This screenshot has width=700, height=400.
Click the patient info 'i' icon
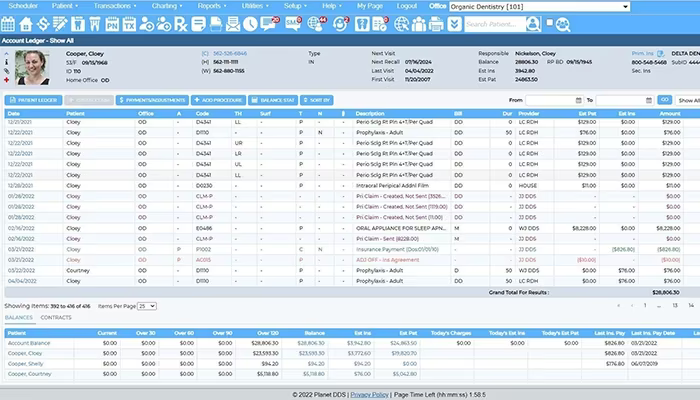(6, 62)
